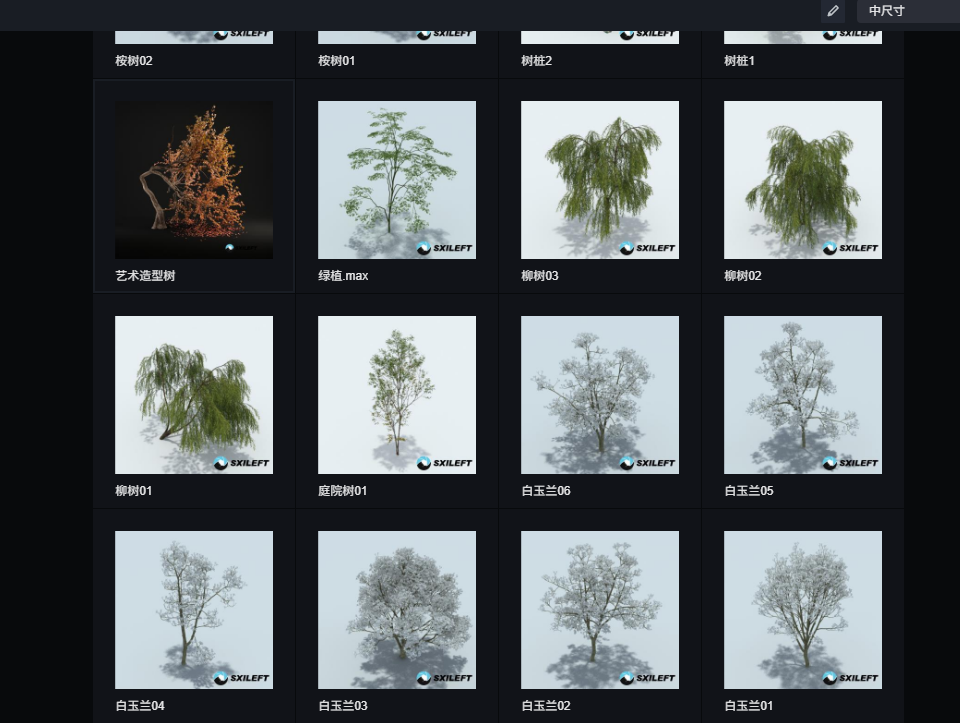Viewport: 960px width, 723px height.
Task: Click the 树桩2 label
Action: pos(536,61)
